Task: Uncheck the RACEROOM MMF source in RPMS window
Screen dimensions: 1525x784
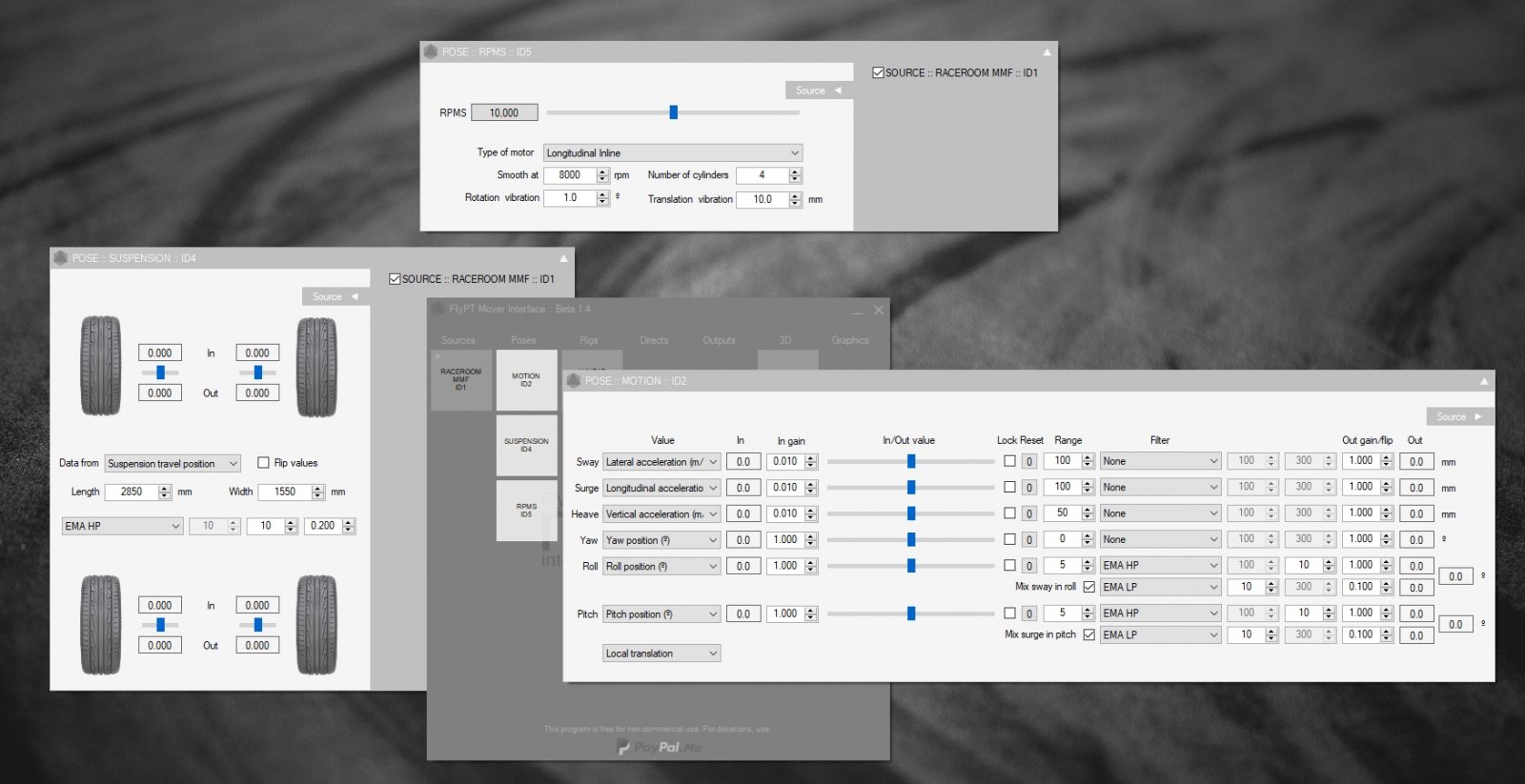Action: tap(878, 72)
